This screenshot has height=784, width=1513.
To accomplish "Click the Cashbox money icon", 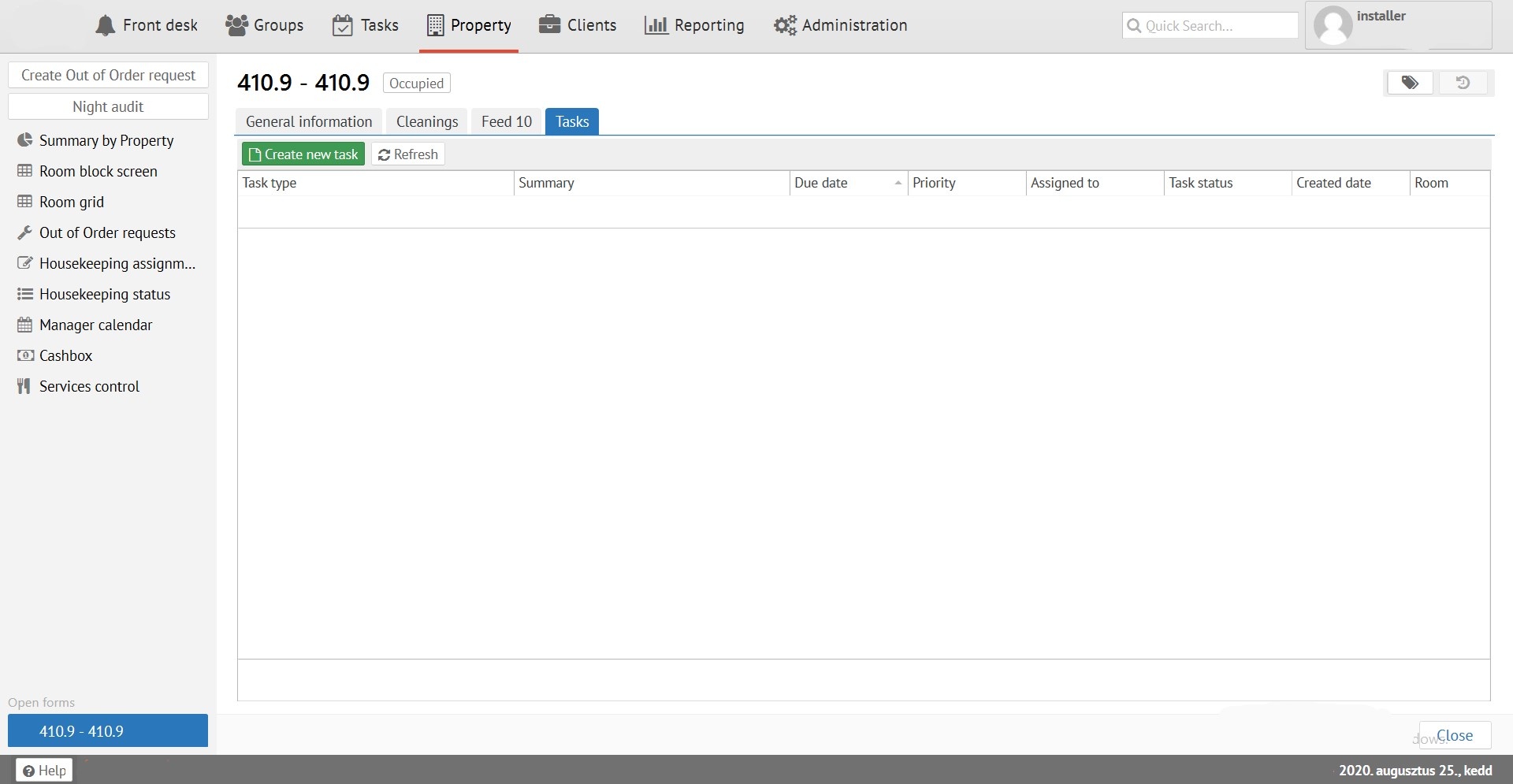I will 25,355.
